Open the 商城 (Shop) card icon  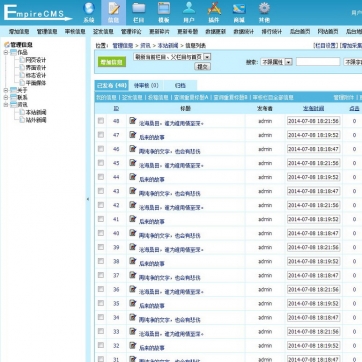coord(239,8)
